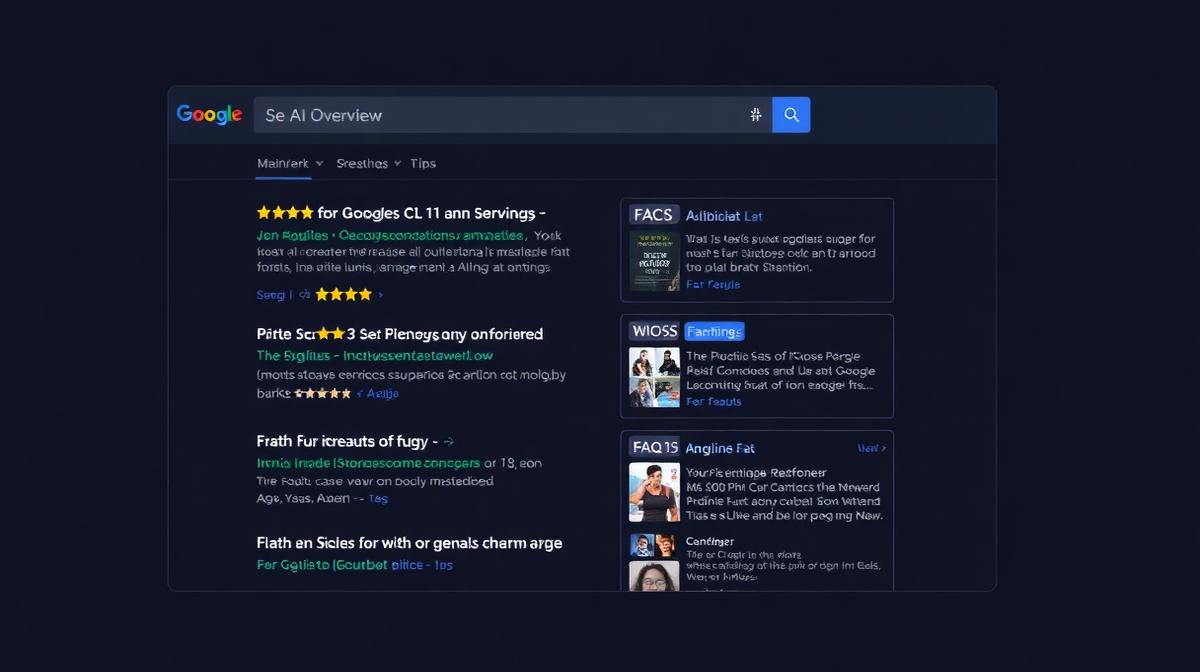Click the Google logo
Screen dimensions: 1200x672
209,114
